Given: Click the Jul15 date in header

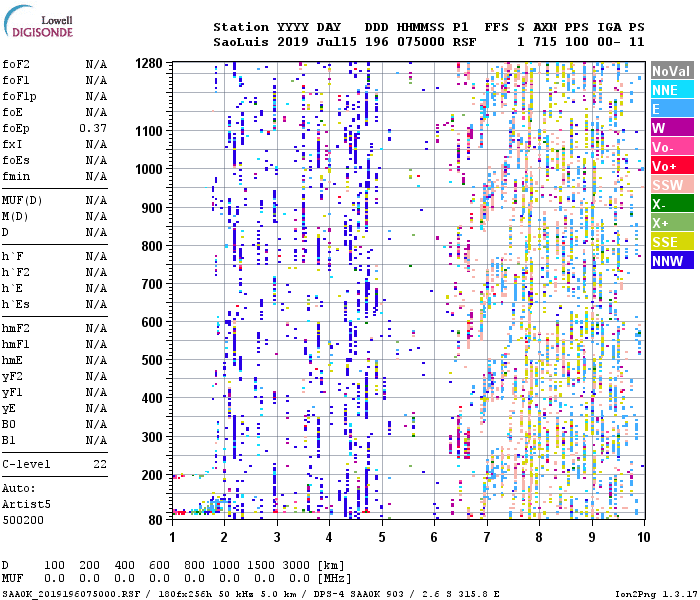Looking at the screenshot, I should [x=337, y=42].
